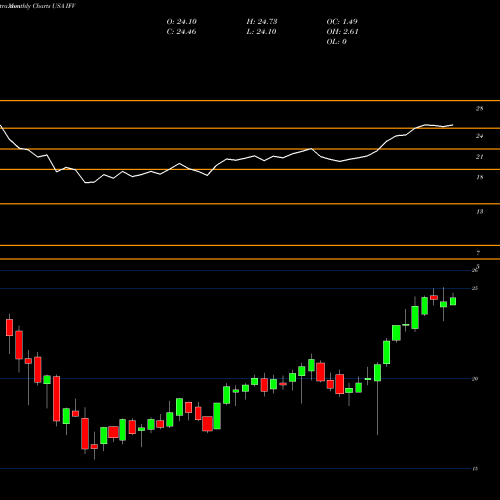Select the open value O: 24.10

coord(182,22)
